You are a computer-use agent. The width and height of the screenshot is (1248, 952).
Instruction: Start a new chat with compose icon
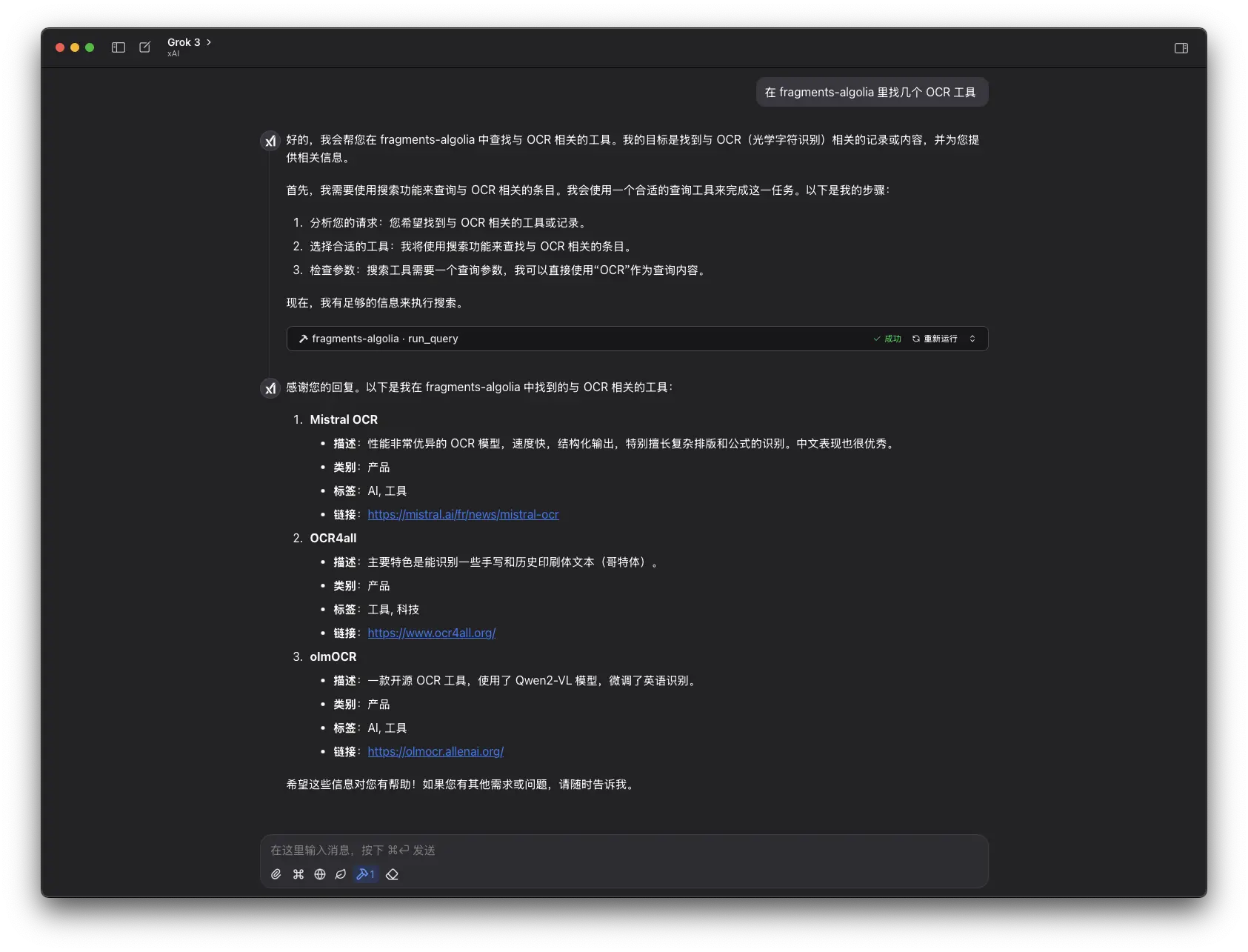click(x=145, y=47)
